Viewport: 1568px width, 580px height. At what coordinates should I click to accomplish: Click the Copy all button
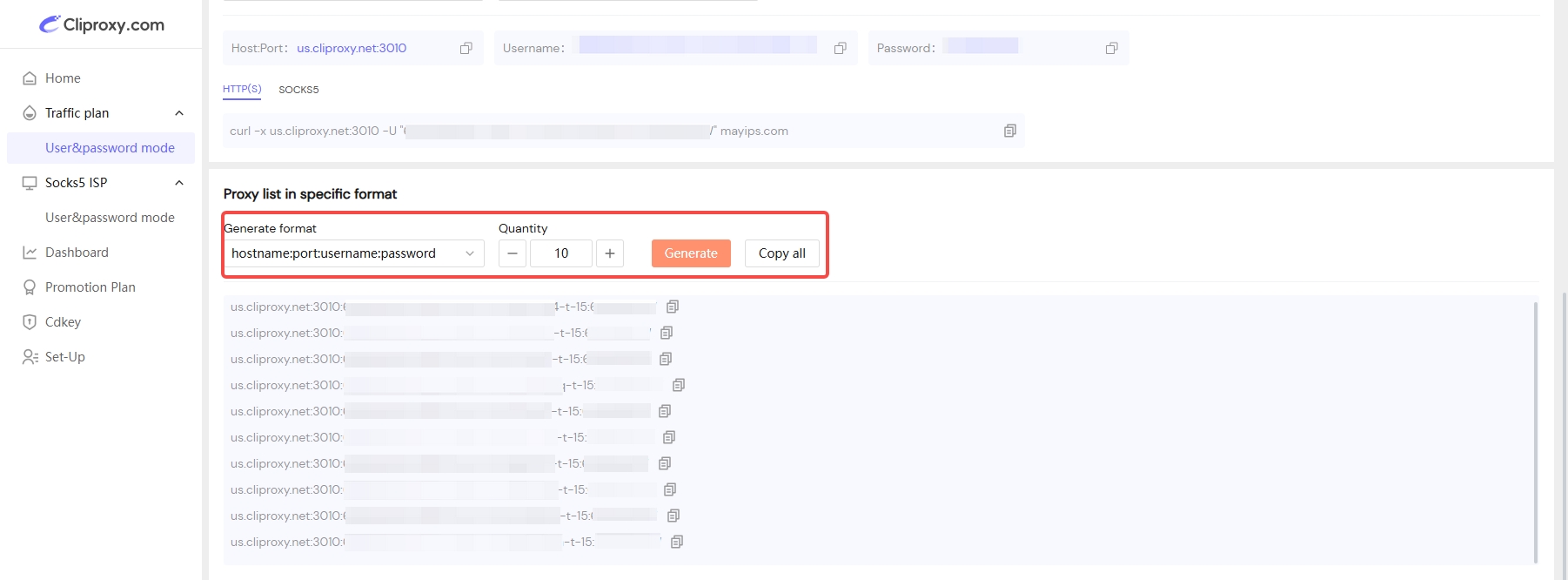click(x=781, y=253)
